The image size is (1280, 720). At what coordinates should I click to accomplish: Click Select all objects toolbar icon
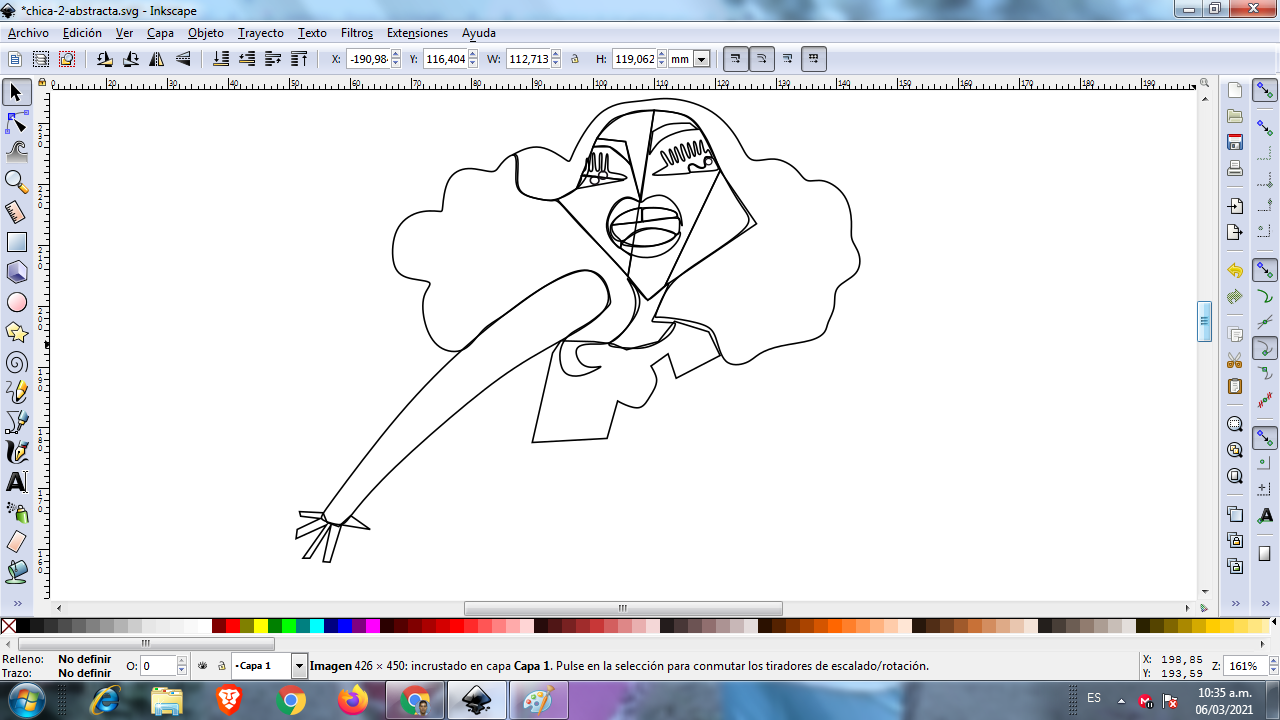[15, 59]
